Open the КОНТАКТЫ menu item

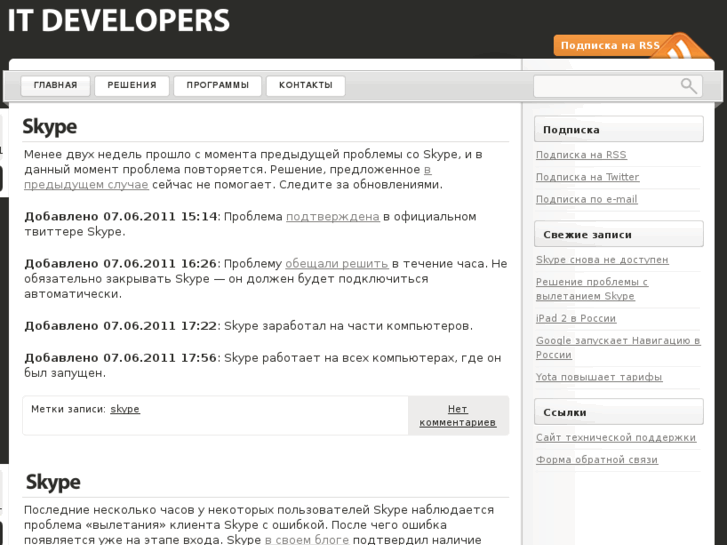pos(306,85)
